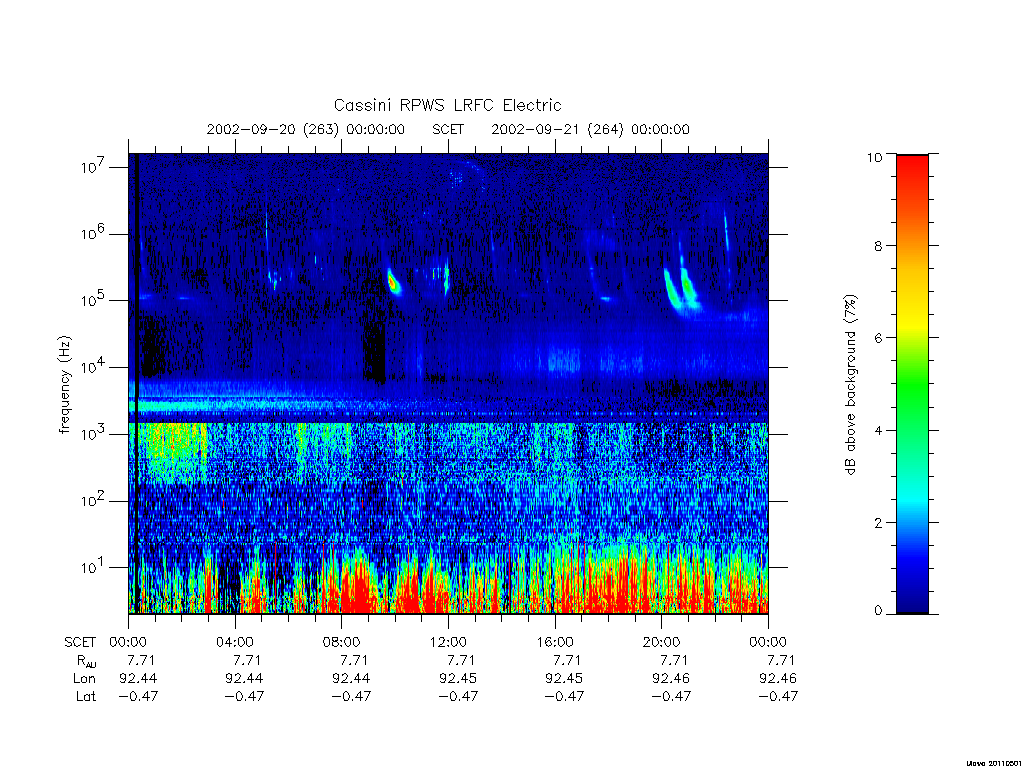Click the 'frequency (Hz)' axis label
The width and height of the screenshot is (1024, 768).
(64, 384)
